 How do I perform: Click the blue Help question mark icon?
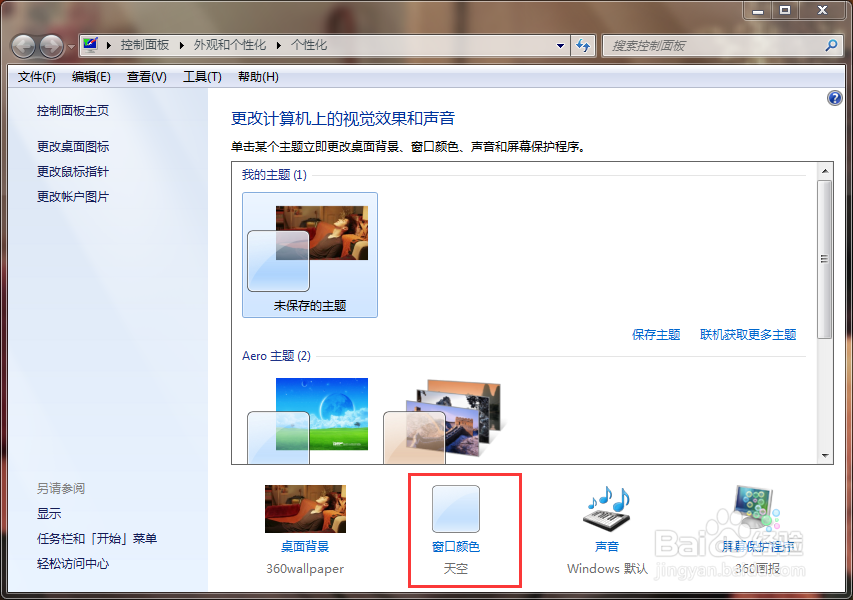pos(835,97)
